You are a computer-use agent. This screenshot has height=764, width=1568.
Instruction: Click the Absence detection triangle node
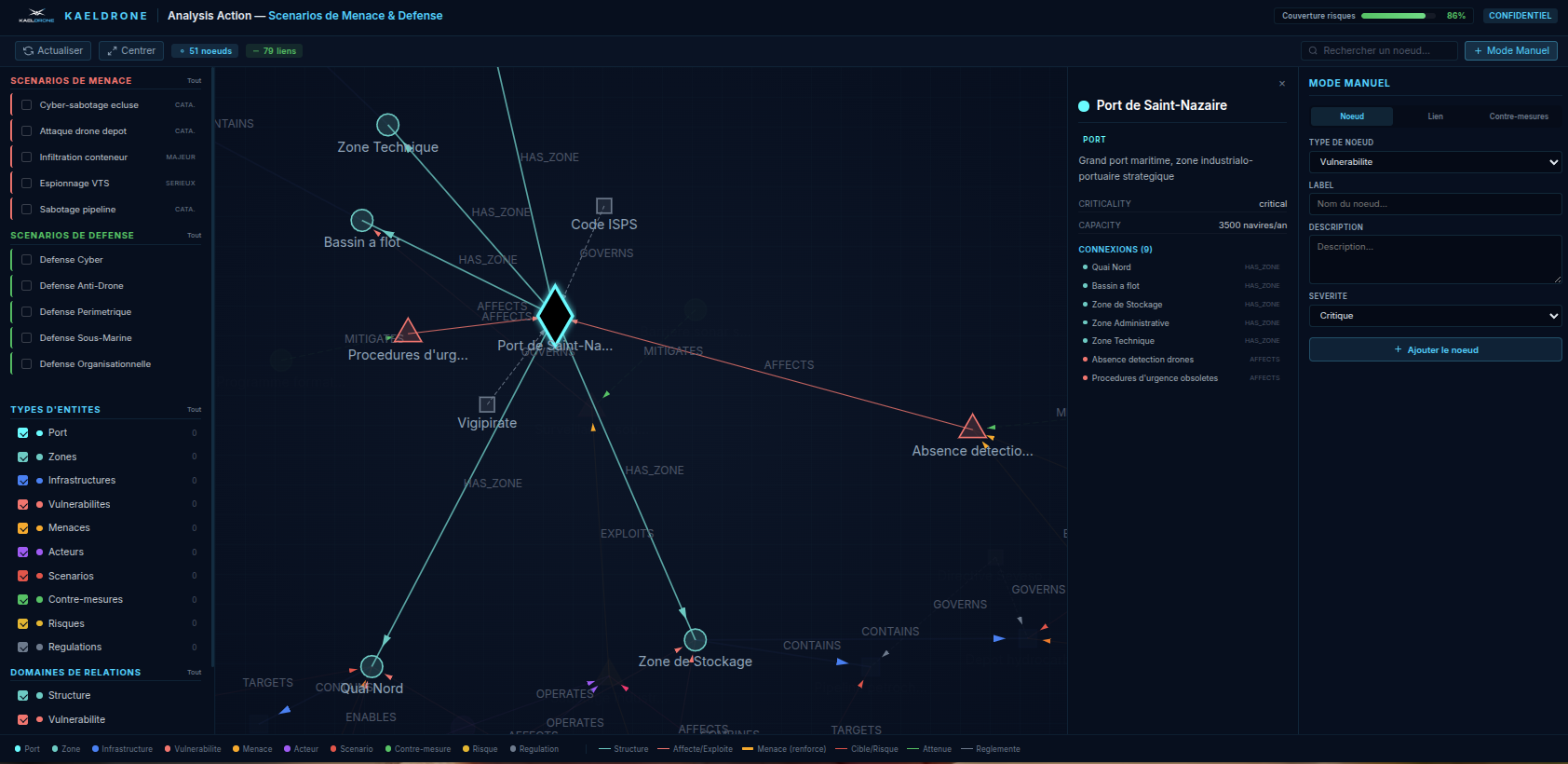click(973, 427)
